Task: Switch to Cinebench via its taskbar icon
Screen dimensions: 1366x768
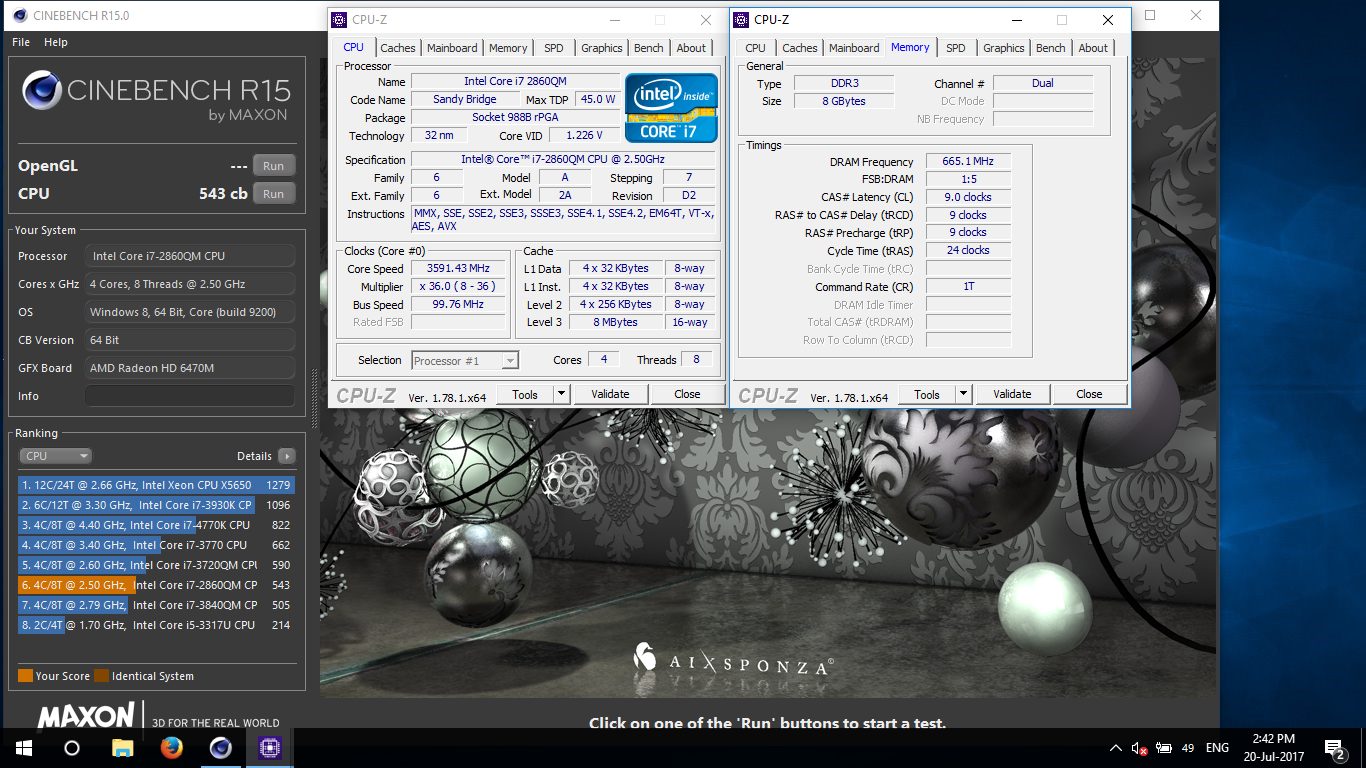Action: click(221, 748)
